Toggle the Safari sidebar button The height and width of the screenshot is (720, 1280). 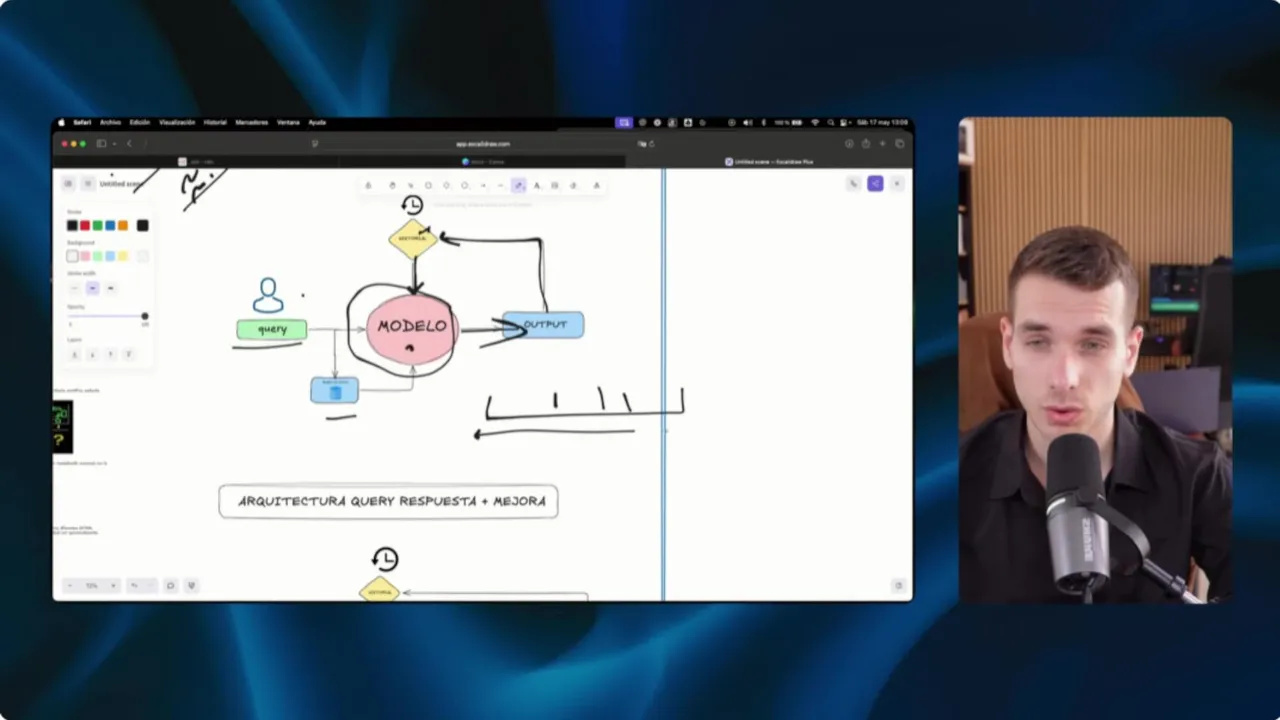(x=101, y=143)
